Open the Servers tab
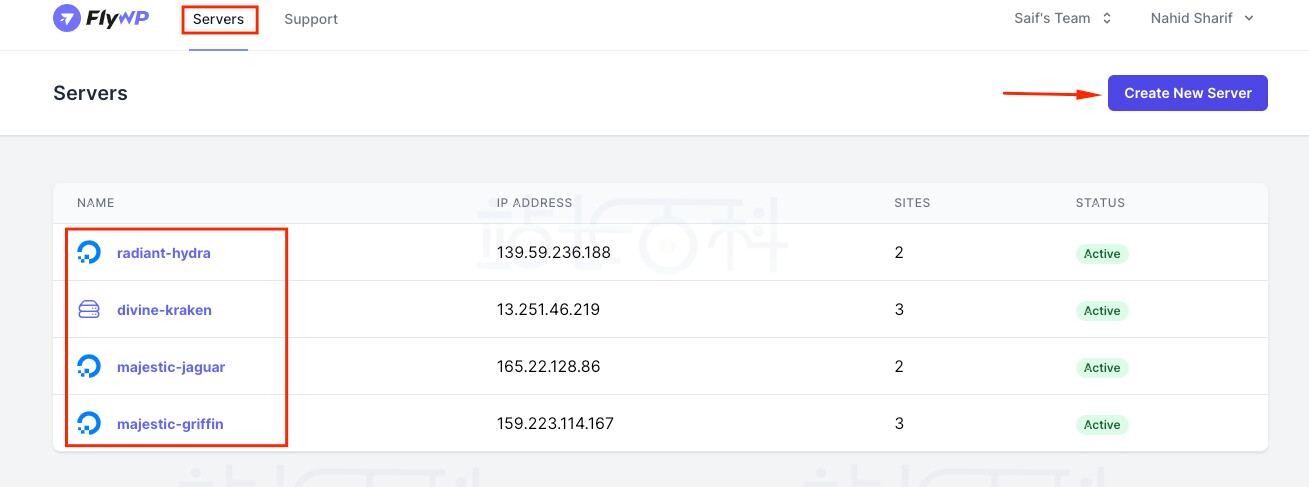Image resolution: width=1309 pixels, height=487 pixels. point(218,19)
